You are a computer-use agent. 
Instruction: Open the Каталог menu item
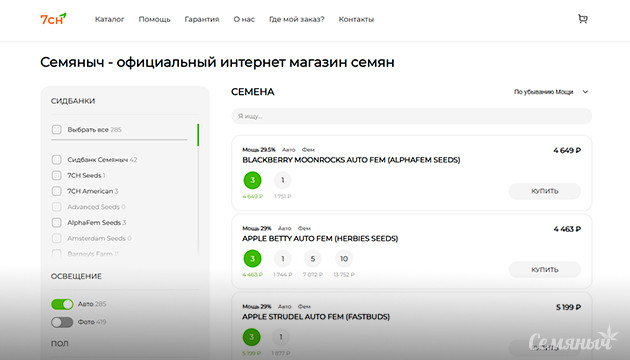pos(109,19)
